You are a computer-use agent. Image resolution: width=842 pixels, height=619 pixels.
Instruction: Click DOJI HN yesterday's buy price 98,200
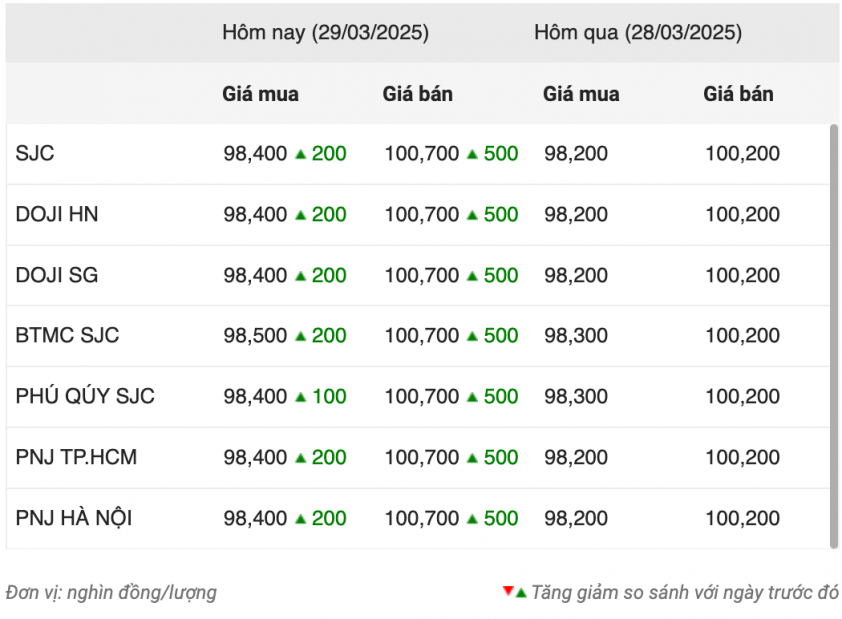point(576,214)
